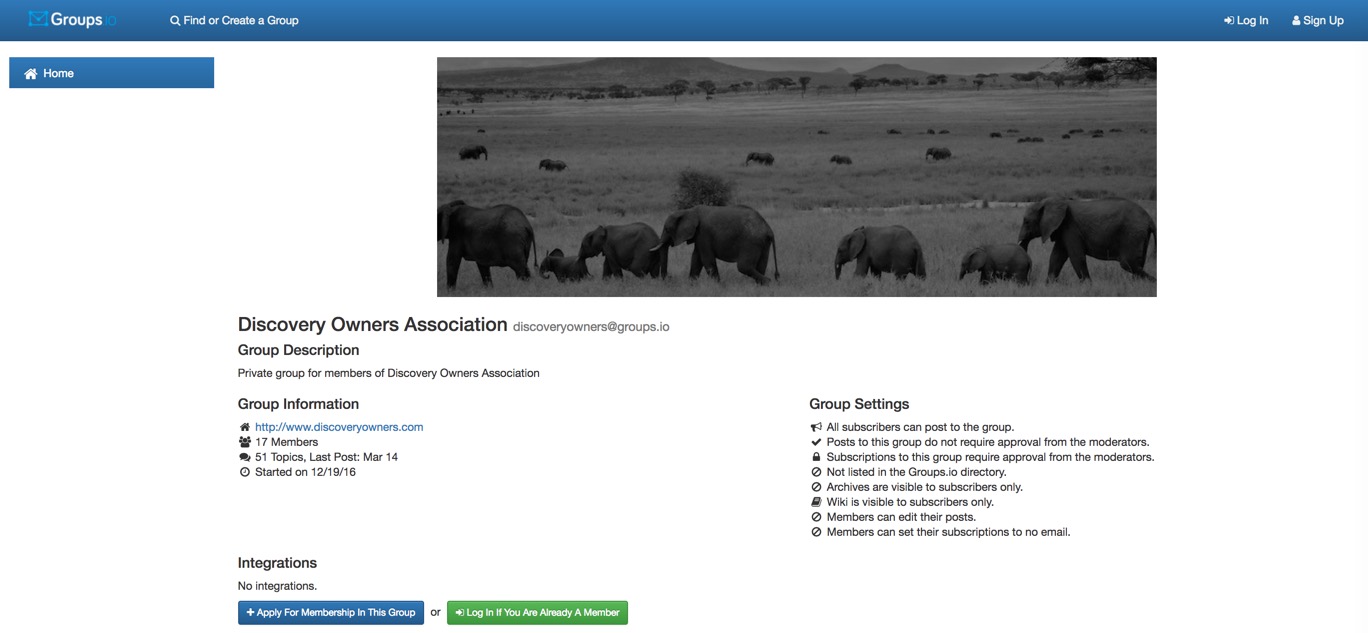Click the Group Description heading
Viewport: 1368px width, 633px height.
coord(298,350)
